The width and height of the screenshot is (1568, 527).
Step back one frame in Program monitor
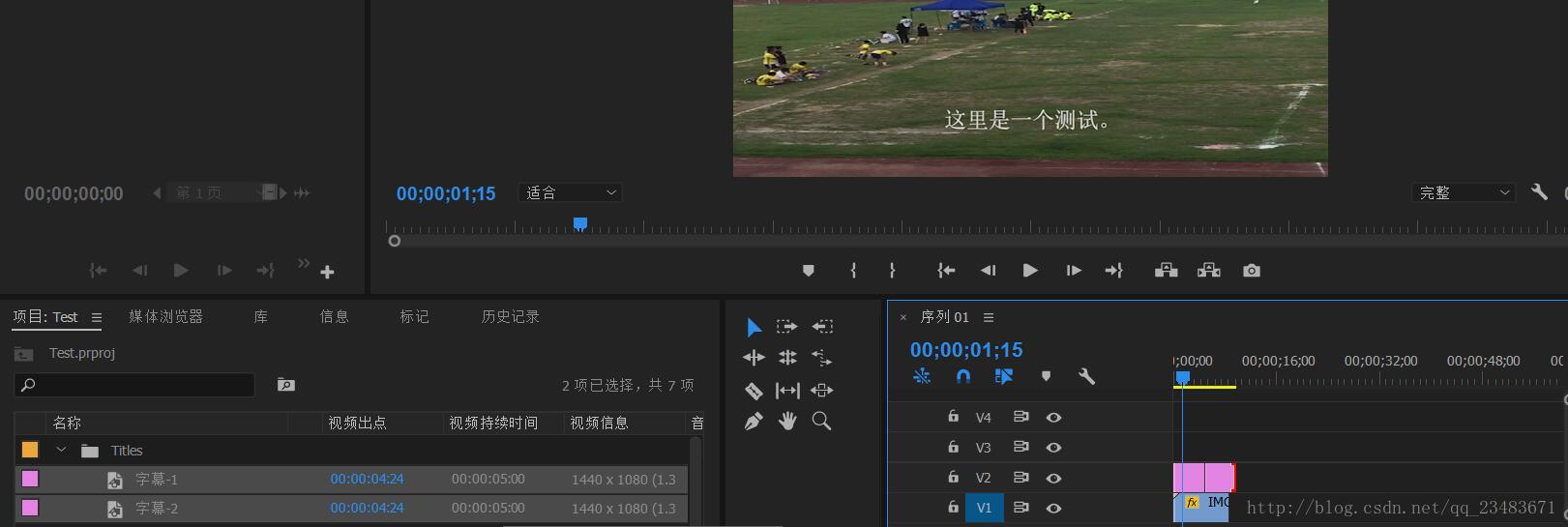pos(988,271)
